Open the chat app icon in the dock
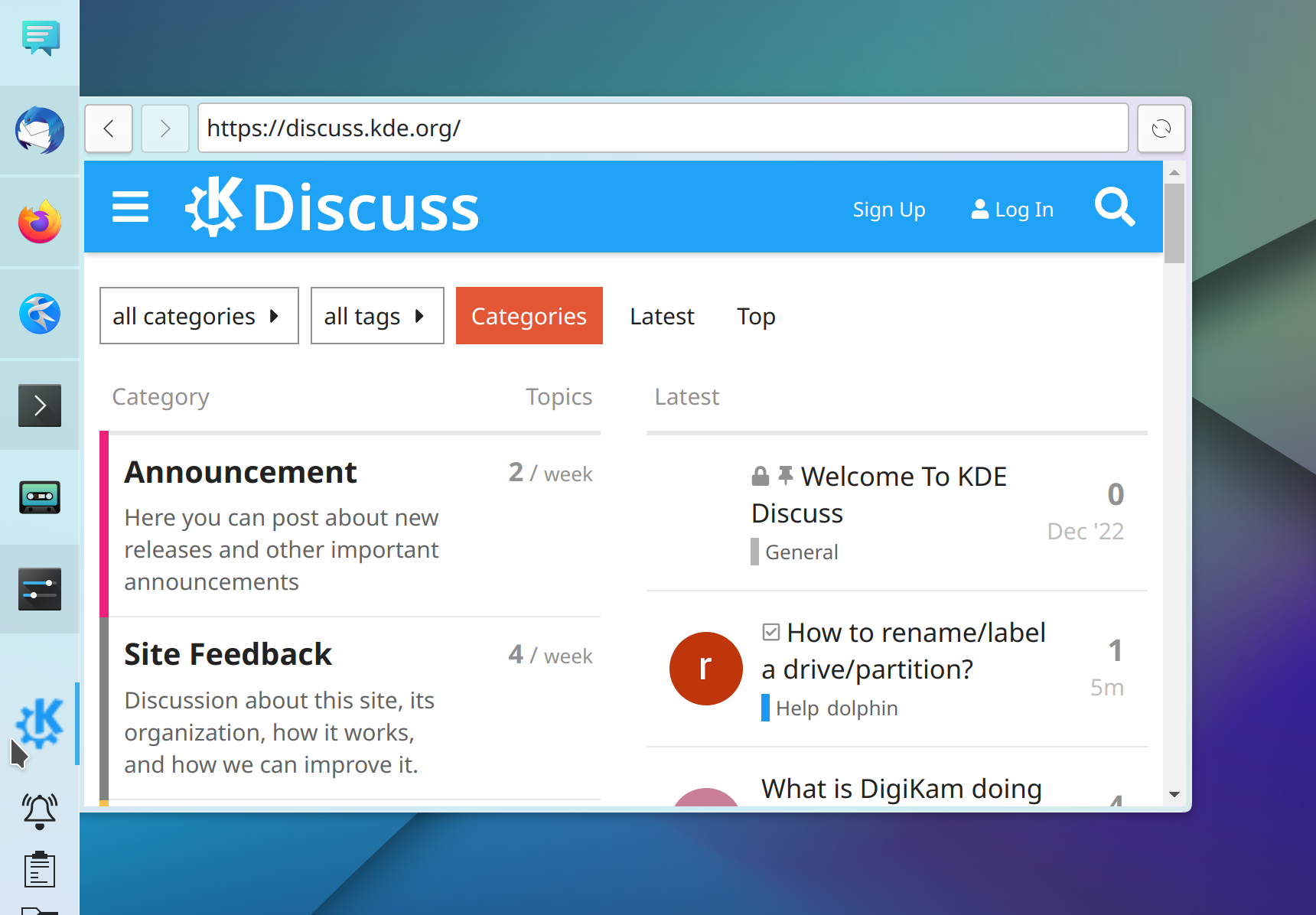1316x915 pixels. 40,38
